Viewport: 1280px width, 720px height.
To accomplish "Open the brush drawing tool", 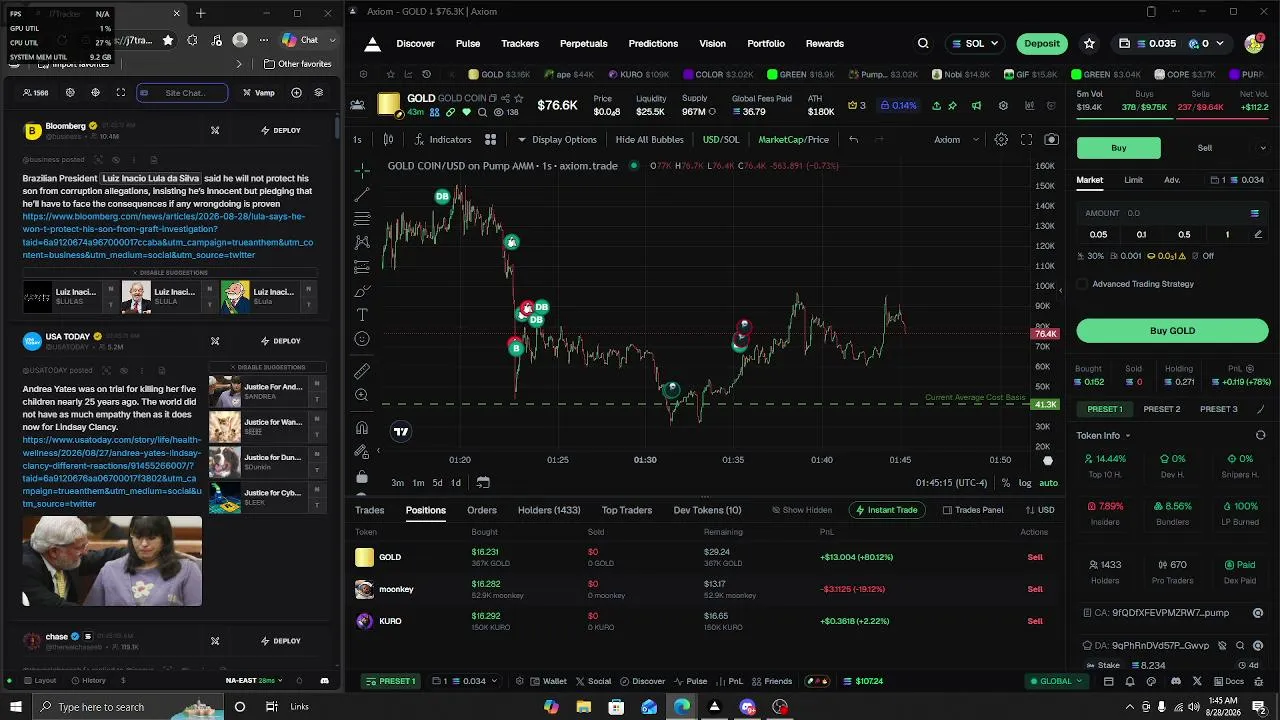I will pos(362,291).
